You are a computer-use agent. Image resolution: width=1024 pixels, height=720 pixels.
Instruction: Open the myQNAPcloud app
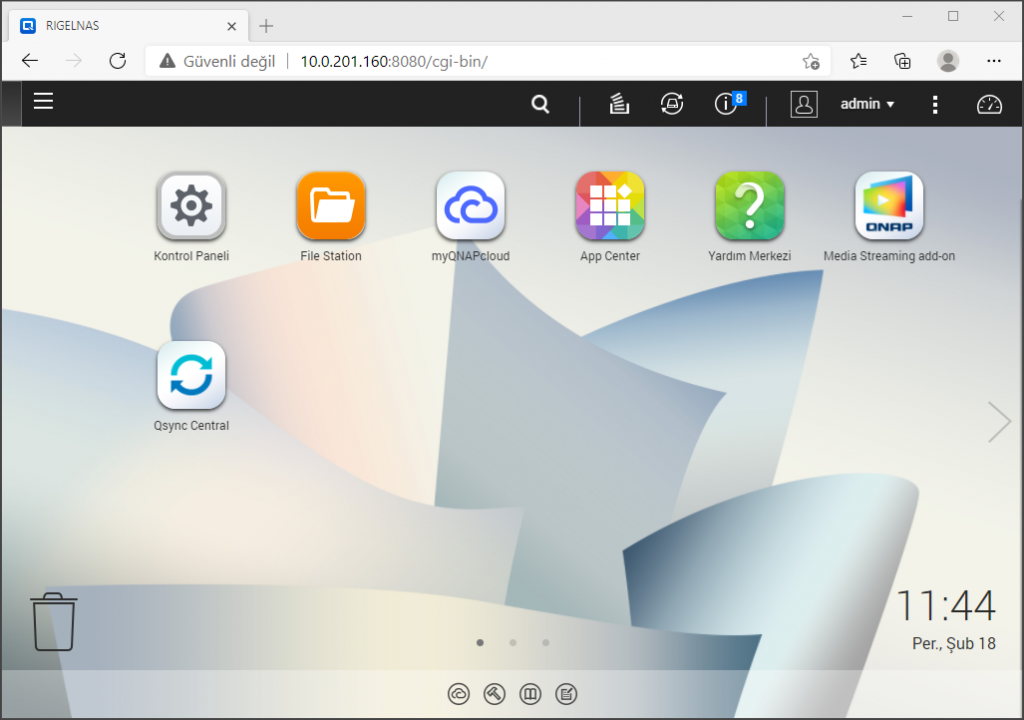pyautogui.click(x=470, y=207)
